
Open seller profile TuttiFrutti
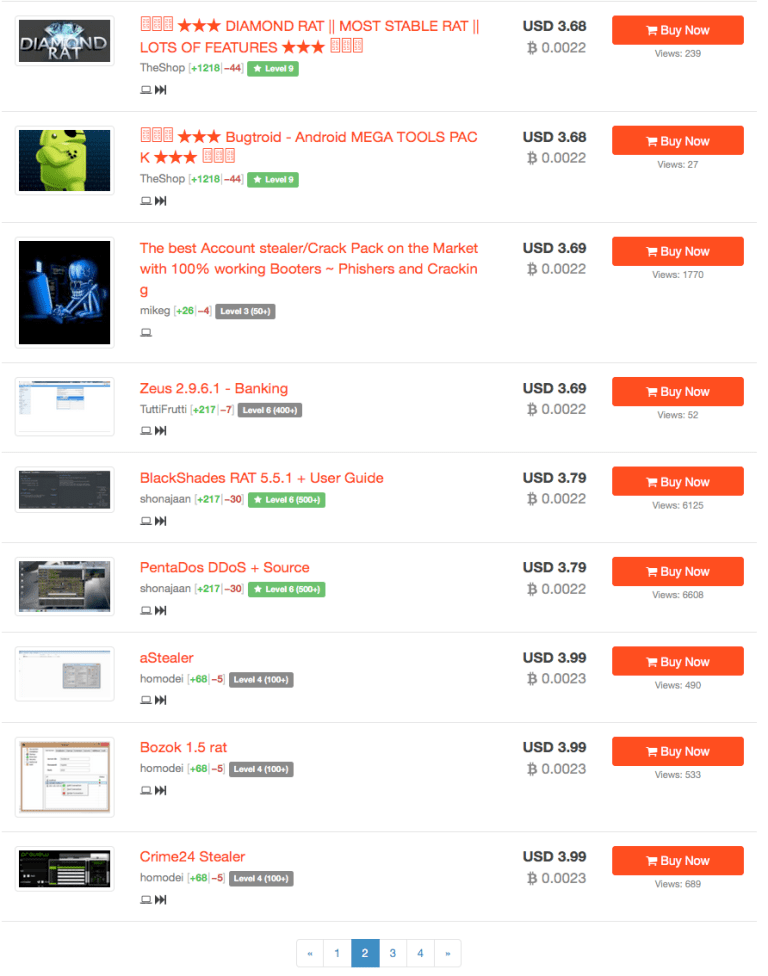163,410
